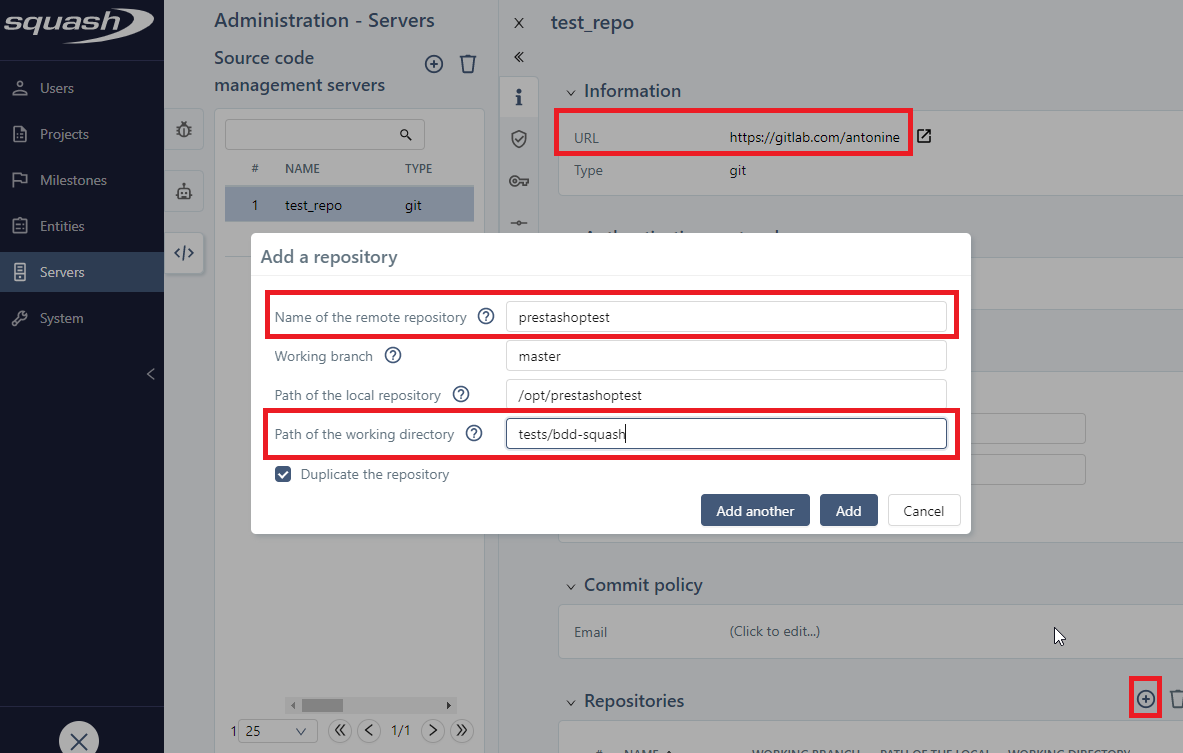Open the Projects menu item
Screen dimensions: 1183x753
click(x=64, y=134)
